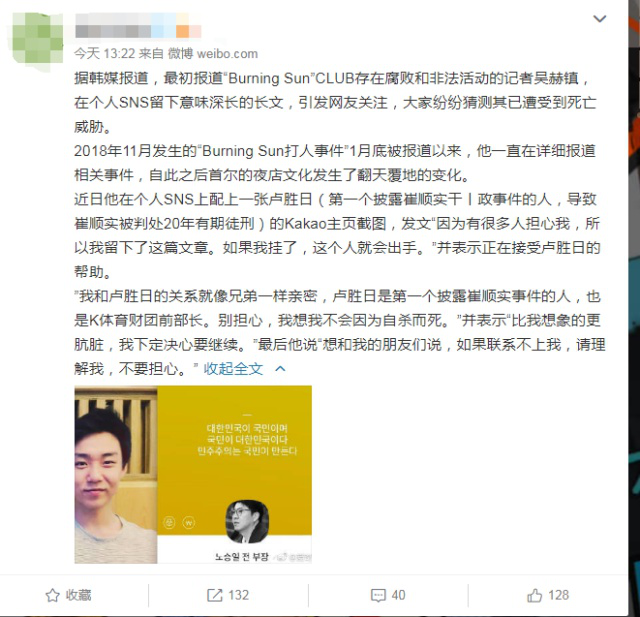Click the comment bubble icon
The height and width of the screenshot is (617, 640).
point(378,595)
